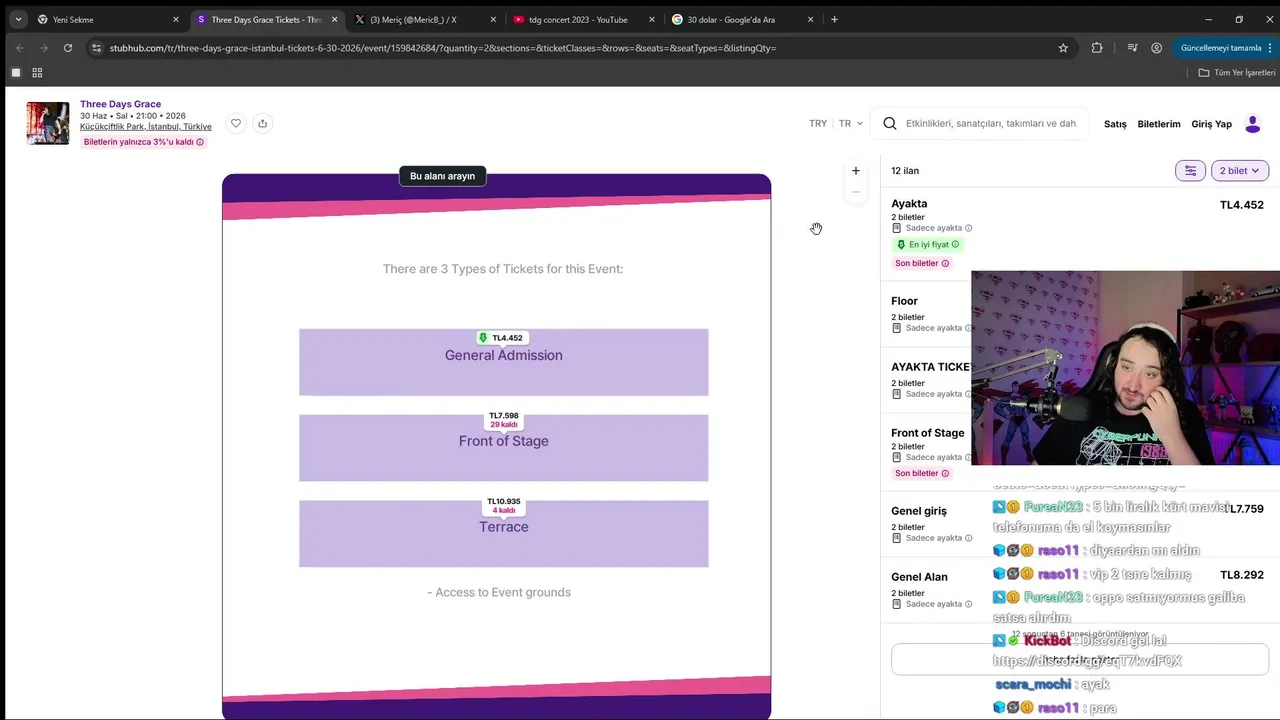
Task: Switch to 30 dolar Google search tab
Action: 742,19
